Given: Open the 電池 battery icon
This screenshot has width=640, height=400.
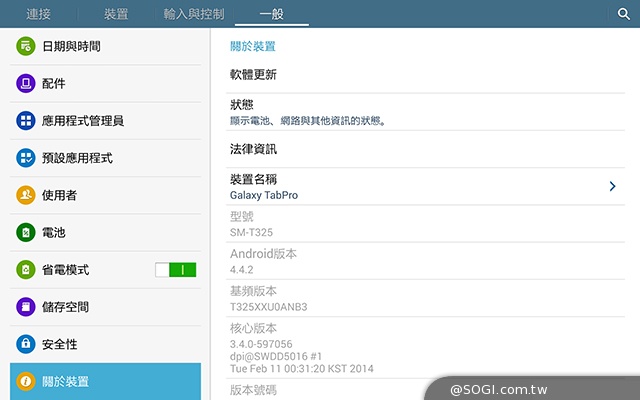Looking at the screenshot, I should pyautogui.click(x=26, y=232).
